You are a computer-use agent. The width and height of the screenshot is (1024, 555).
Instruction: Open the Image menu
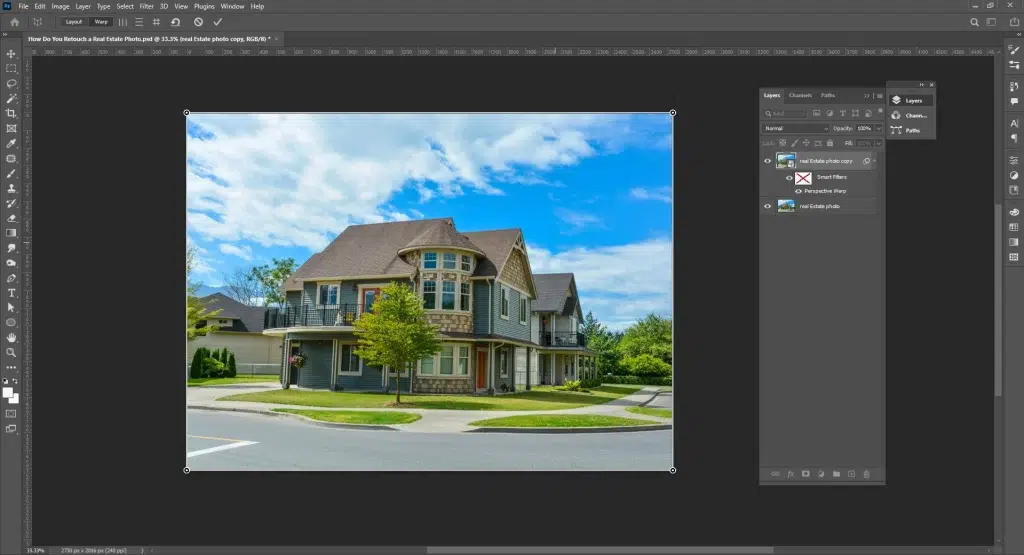tap(60, 7)
